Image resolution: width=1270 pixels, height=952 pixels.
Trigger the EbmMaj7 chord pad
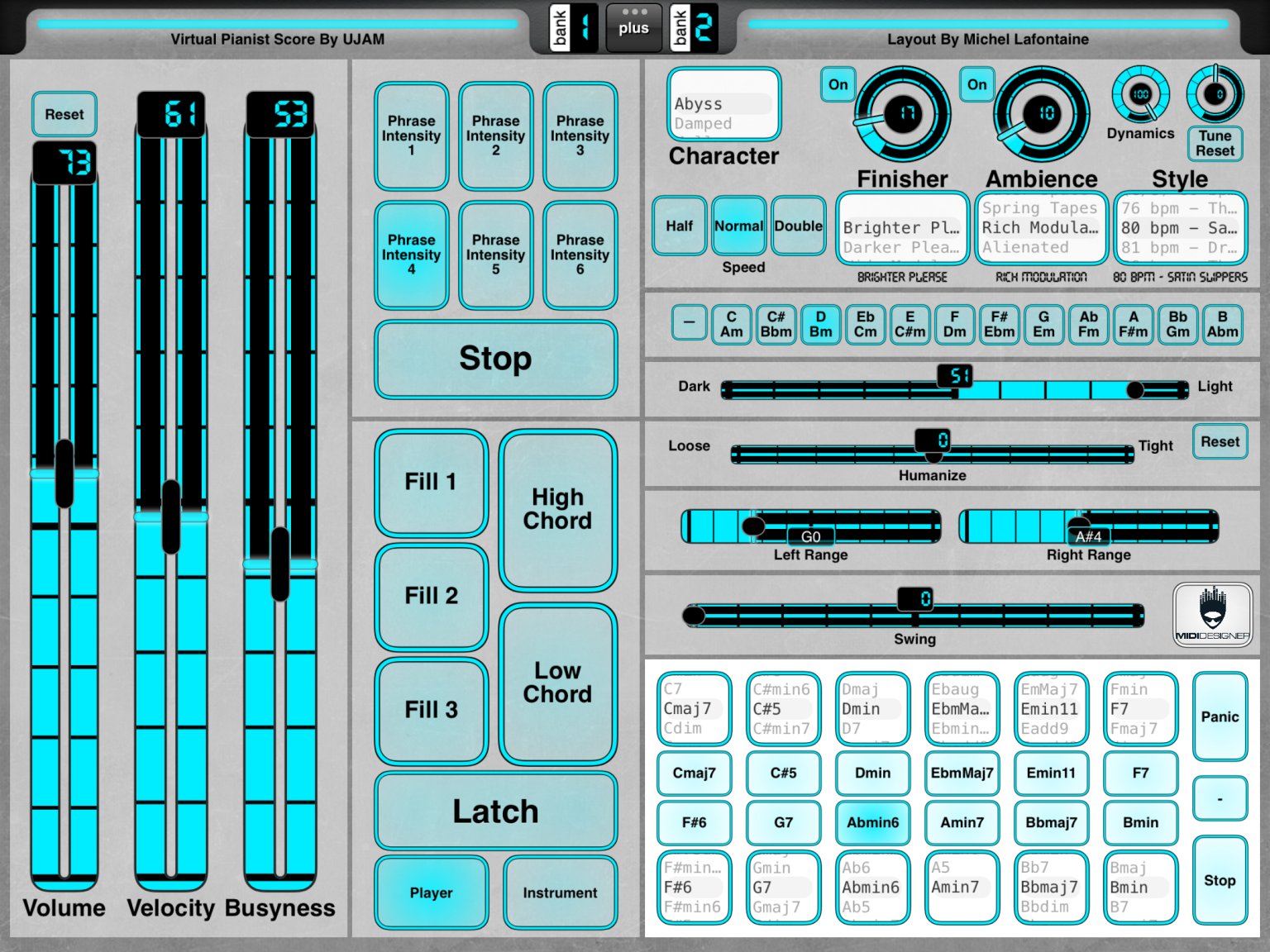pos(962,773)
